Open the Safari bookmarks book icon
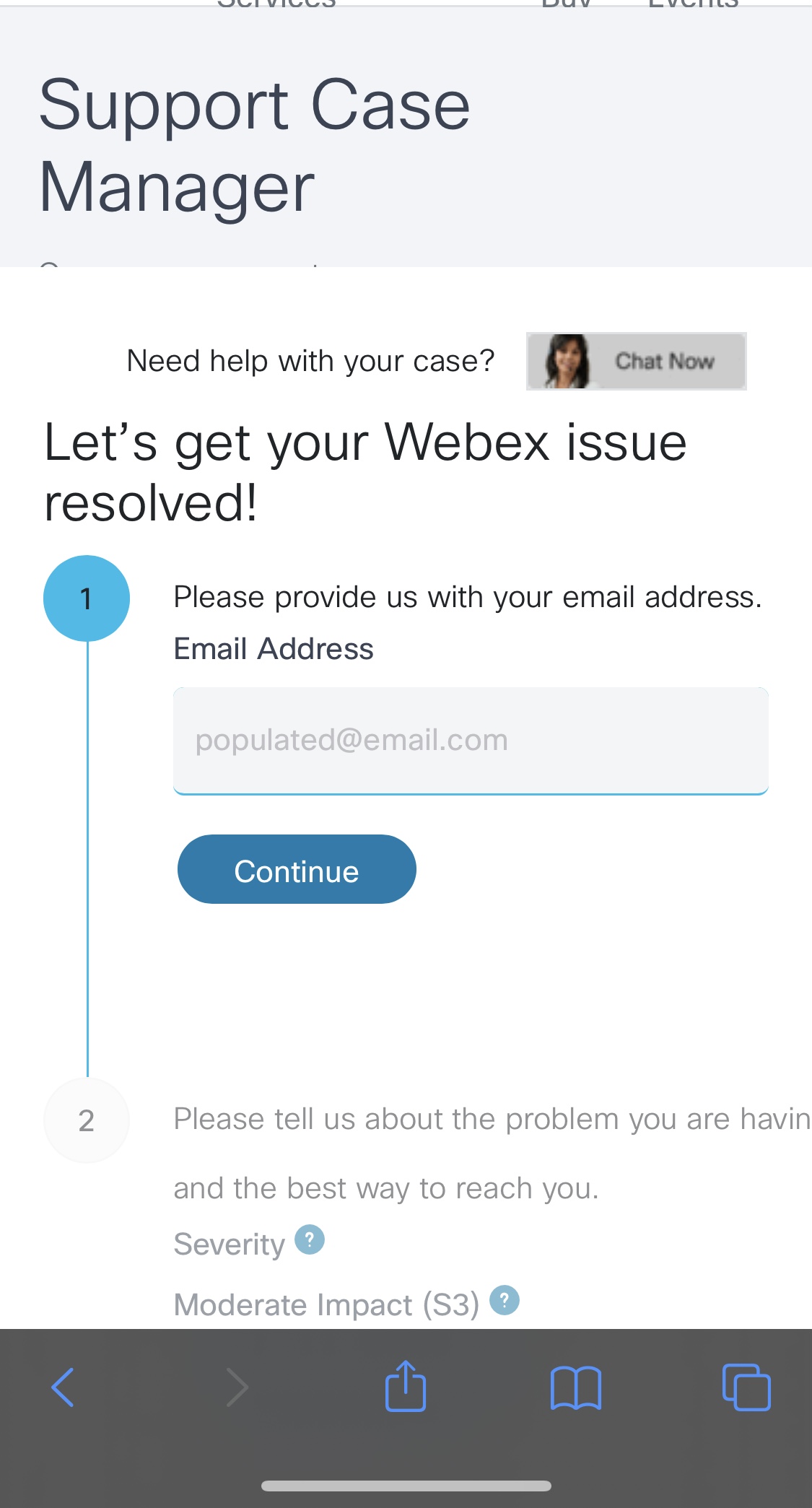This screenshot has width=812, height=1508. click(x=575, y=1387)
